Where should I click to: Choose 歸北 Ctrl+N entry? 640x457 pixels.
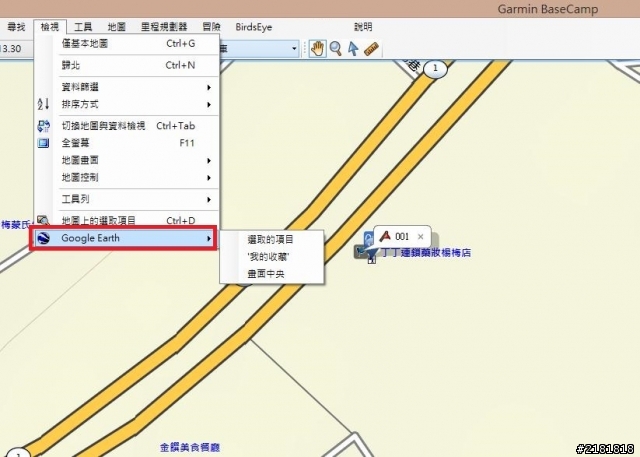(x=127, y=65)
